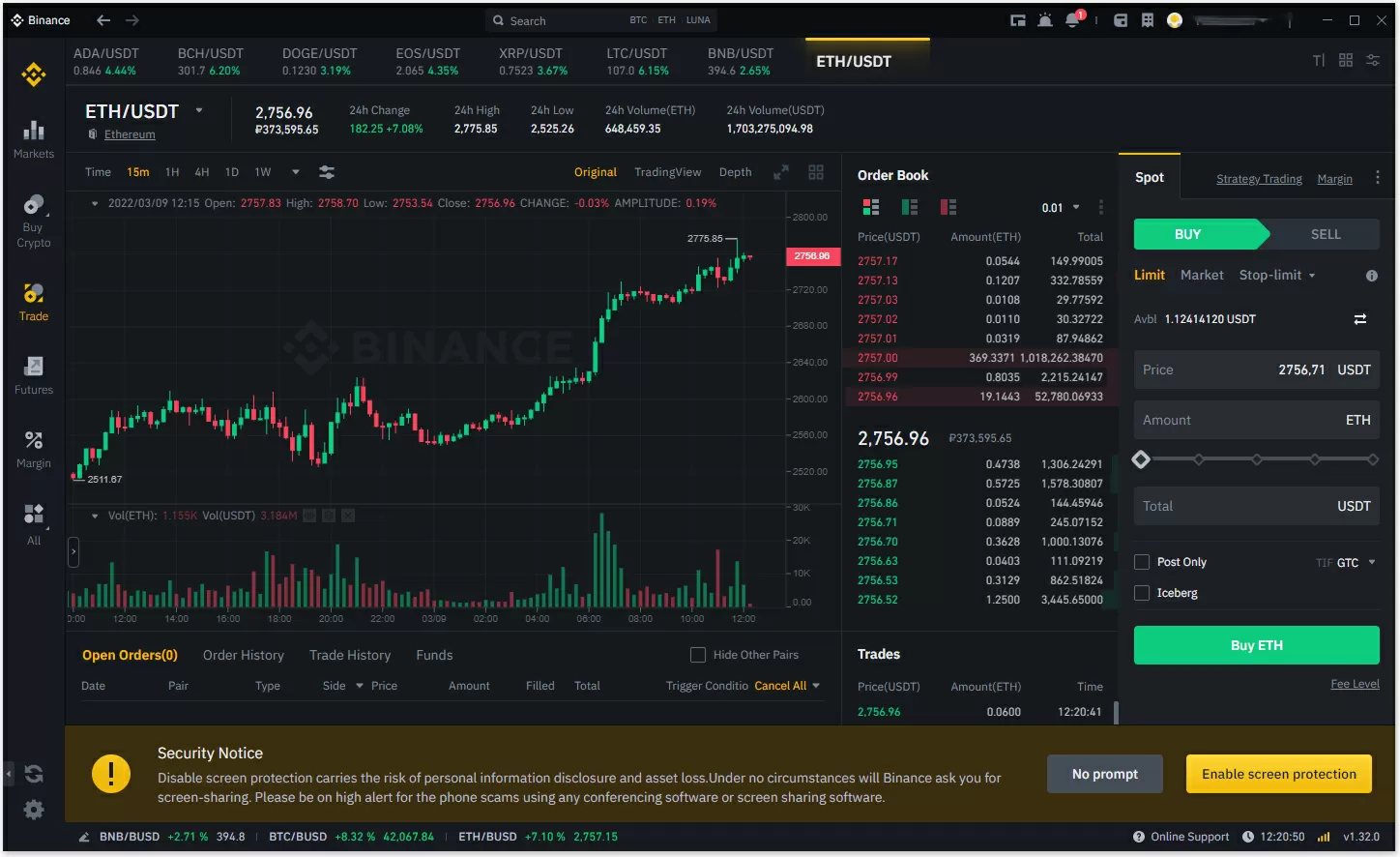Screen dimensions: 1400x857
Task: Click the Amount ETH input field
Action: coord(1257,420)
